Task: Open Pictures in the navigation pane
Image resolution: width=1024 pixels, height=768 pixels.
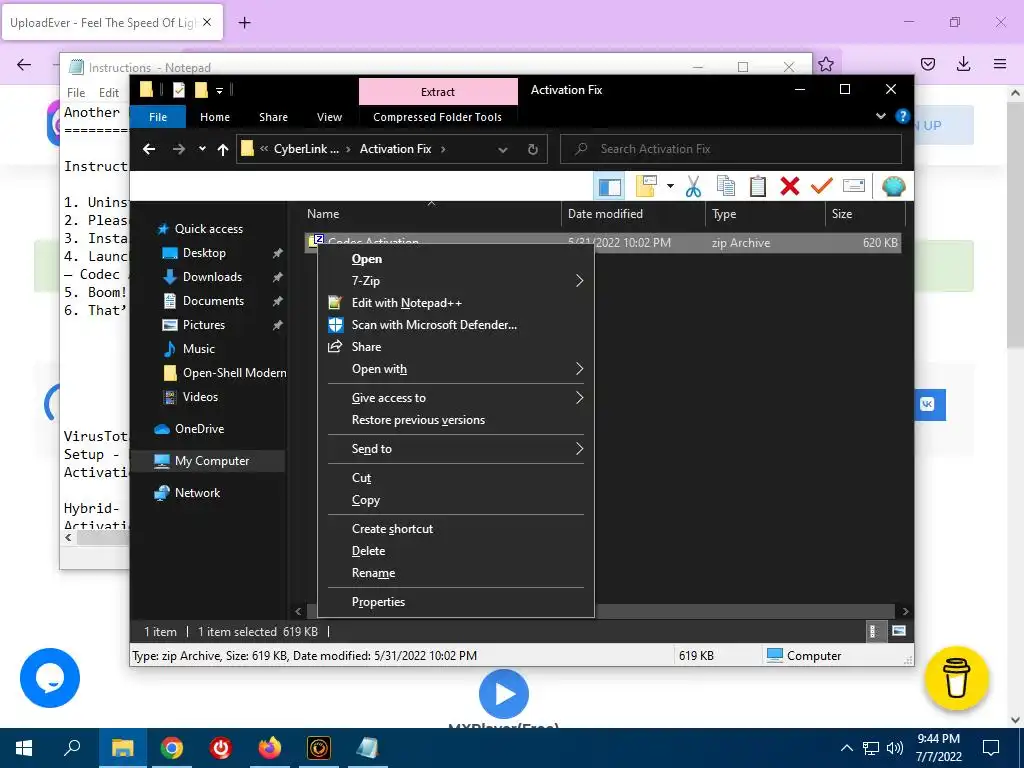Action: pyautogui.click(x=204, y=325)
